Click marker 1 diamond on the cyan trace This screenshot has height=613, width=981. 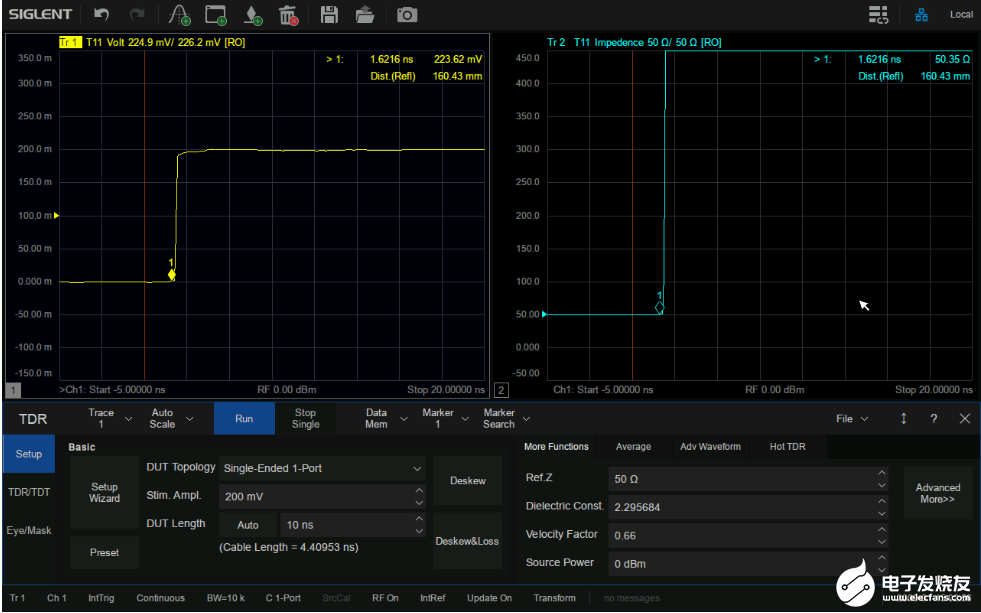659,307
